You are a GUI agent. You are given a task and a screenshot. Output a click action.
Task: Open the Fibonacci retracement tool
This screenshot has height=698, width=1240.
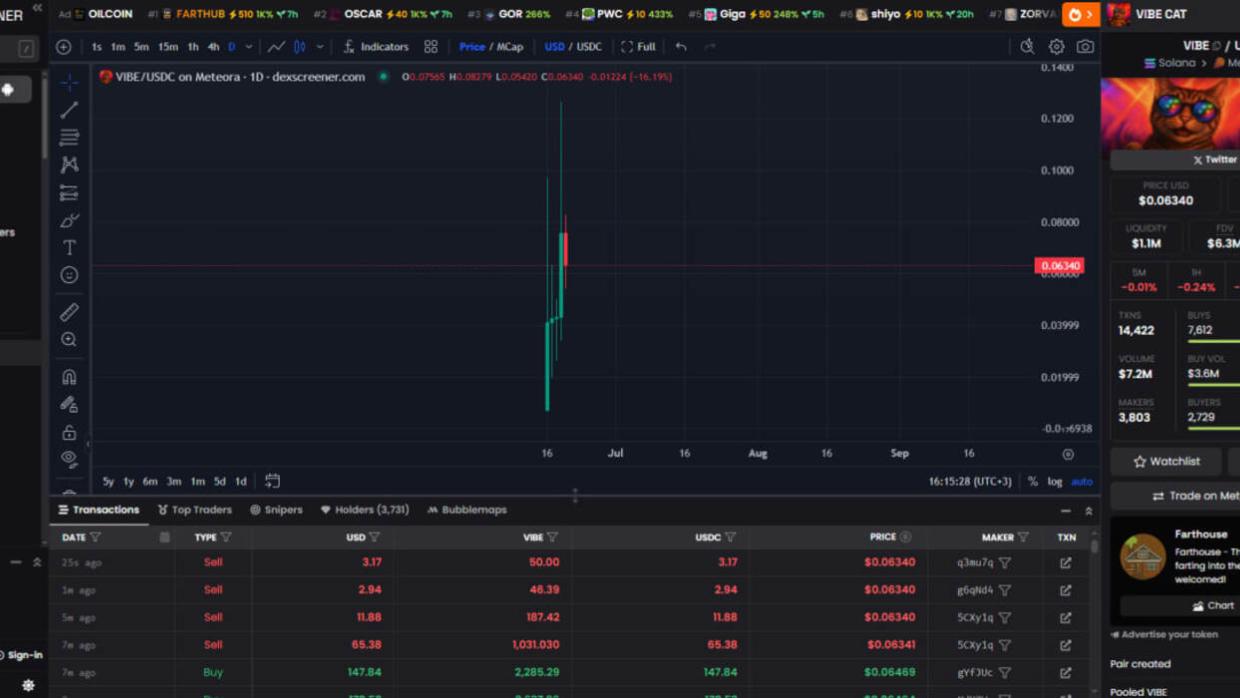pos(69,137)
